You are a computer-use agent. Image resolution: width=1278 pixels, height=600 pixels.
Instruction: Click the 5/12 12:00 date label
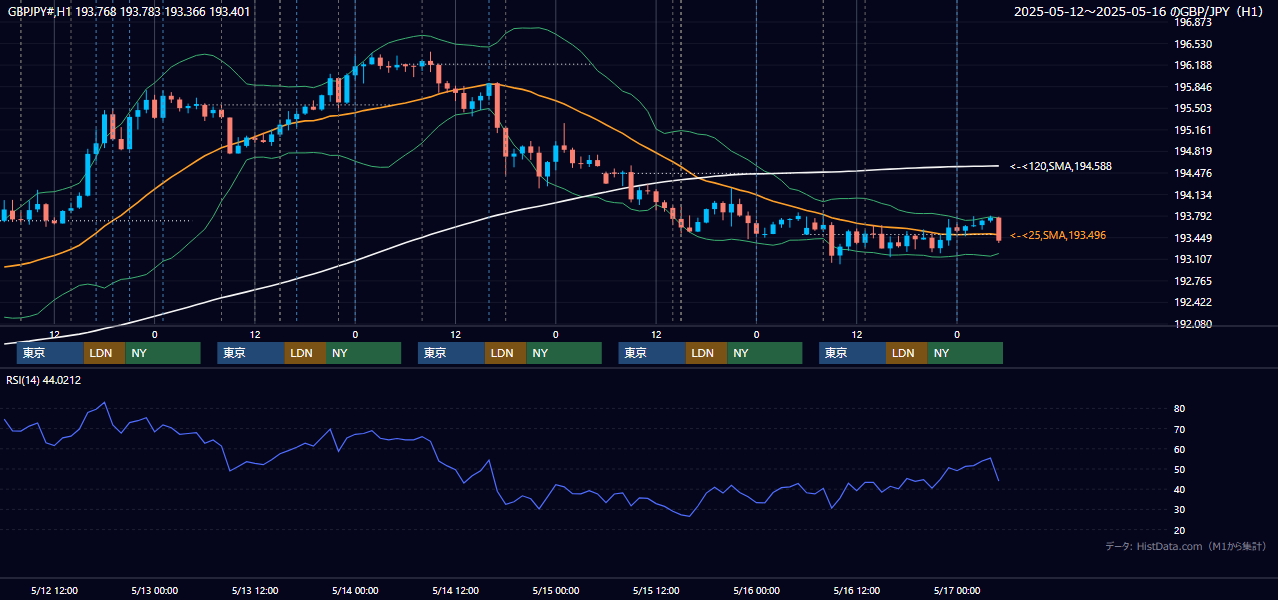coord(55,591)
